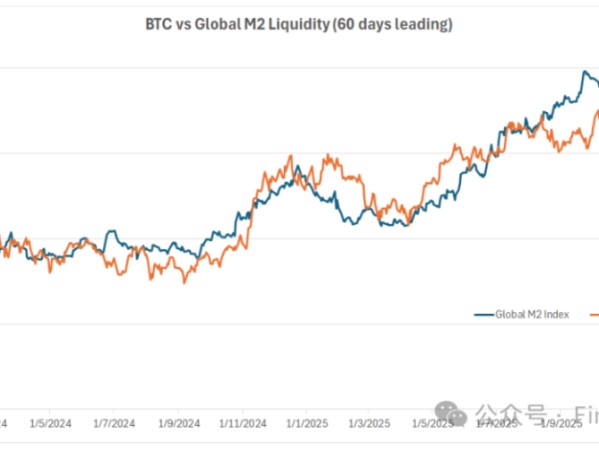
Task: Click the 1/9/2024 x-axis date label
Action: click(179, 423)
